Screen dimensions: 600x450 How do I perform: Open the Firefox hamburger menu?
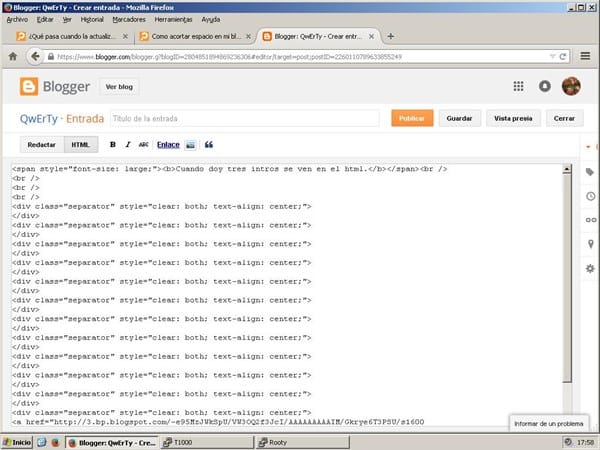point(587,57)
